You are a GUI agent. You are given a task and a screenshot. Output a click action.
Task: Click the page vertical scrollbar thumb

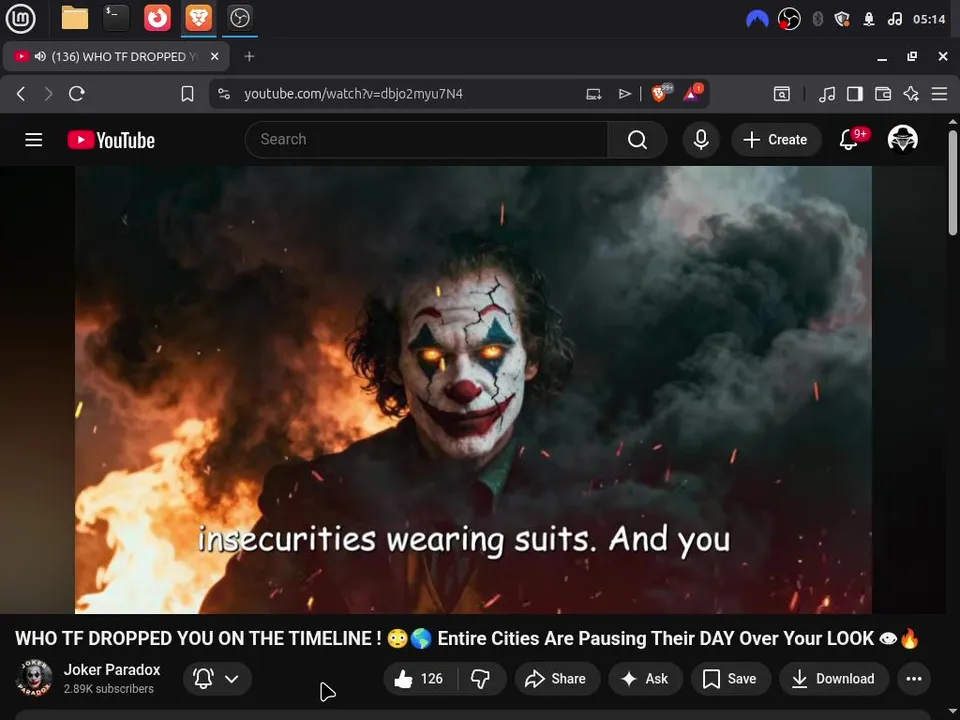coord(953,182)
